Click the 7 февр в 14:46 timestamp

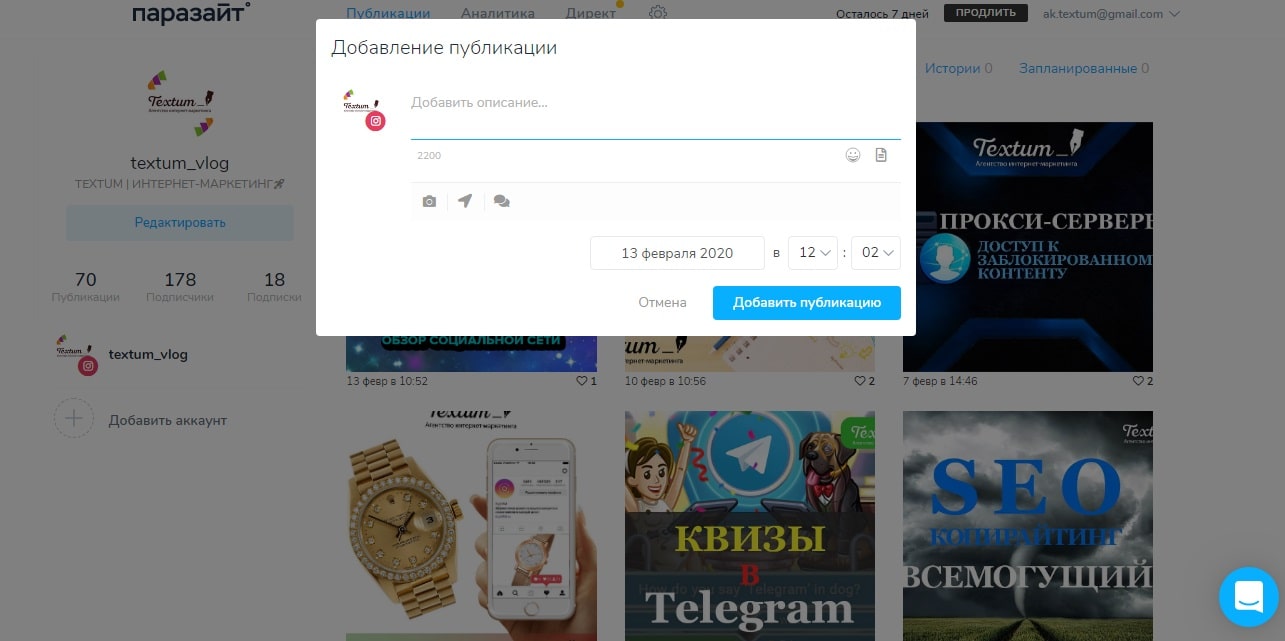pos(940,381)
